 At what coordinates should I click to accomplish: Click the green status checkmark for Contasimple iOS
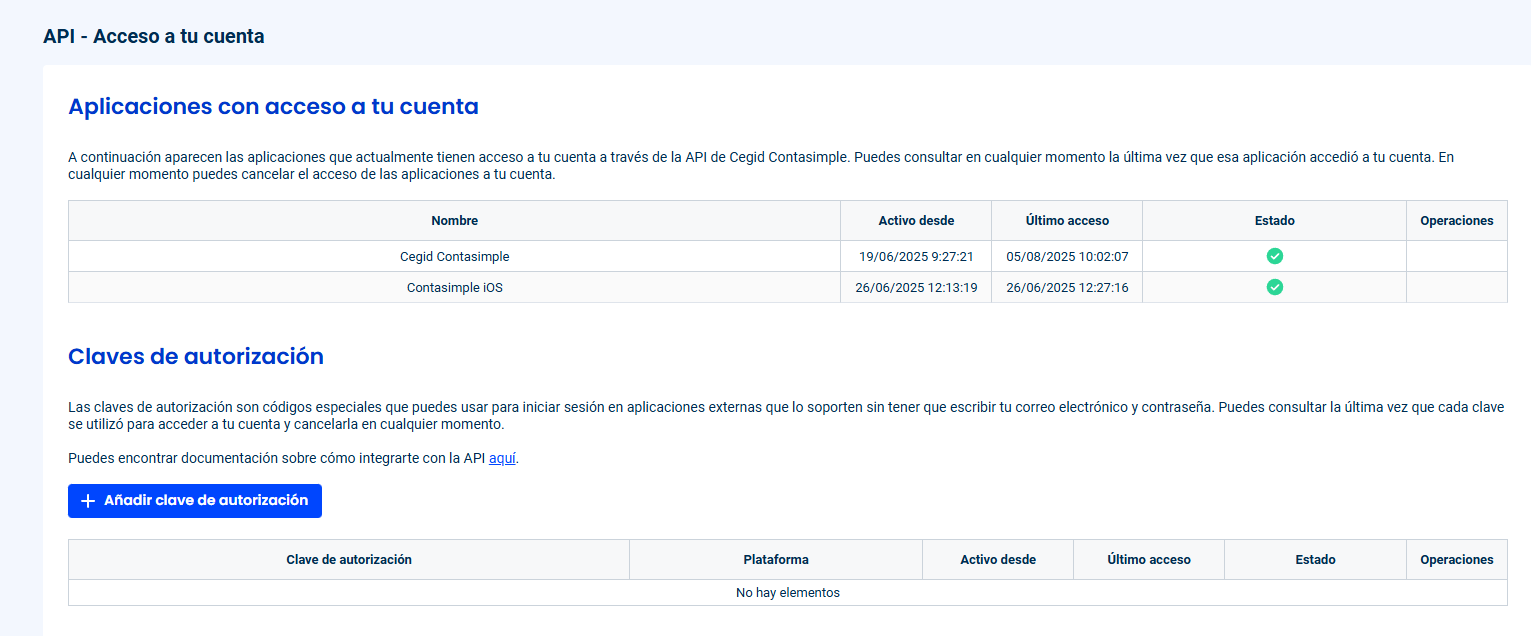(1274, 287)
